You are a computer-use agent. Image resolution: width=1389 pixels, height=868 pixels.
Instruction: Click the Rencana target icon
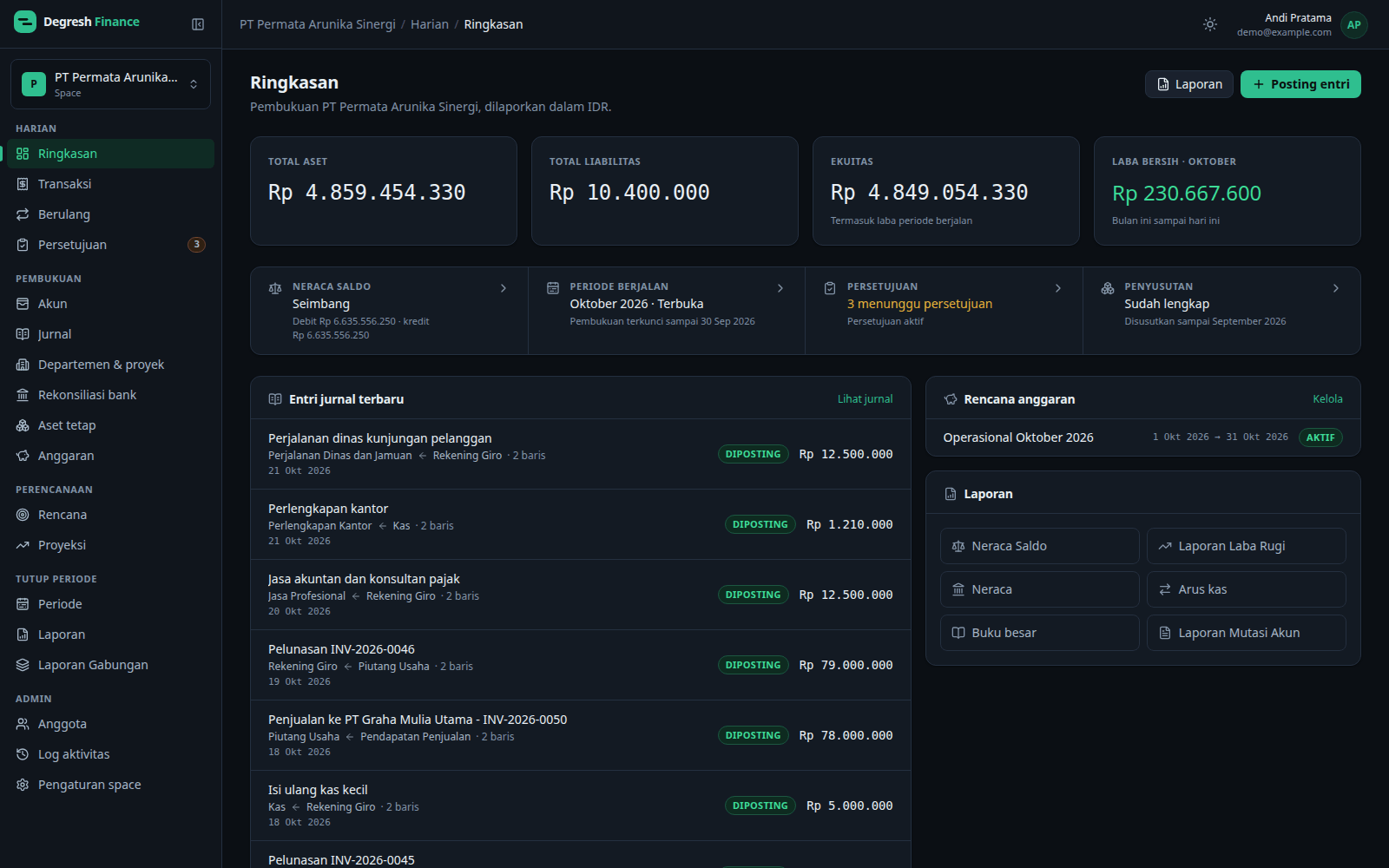(23, 515)
